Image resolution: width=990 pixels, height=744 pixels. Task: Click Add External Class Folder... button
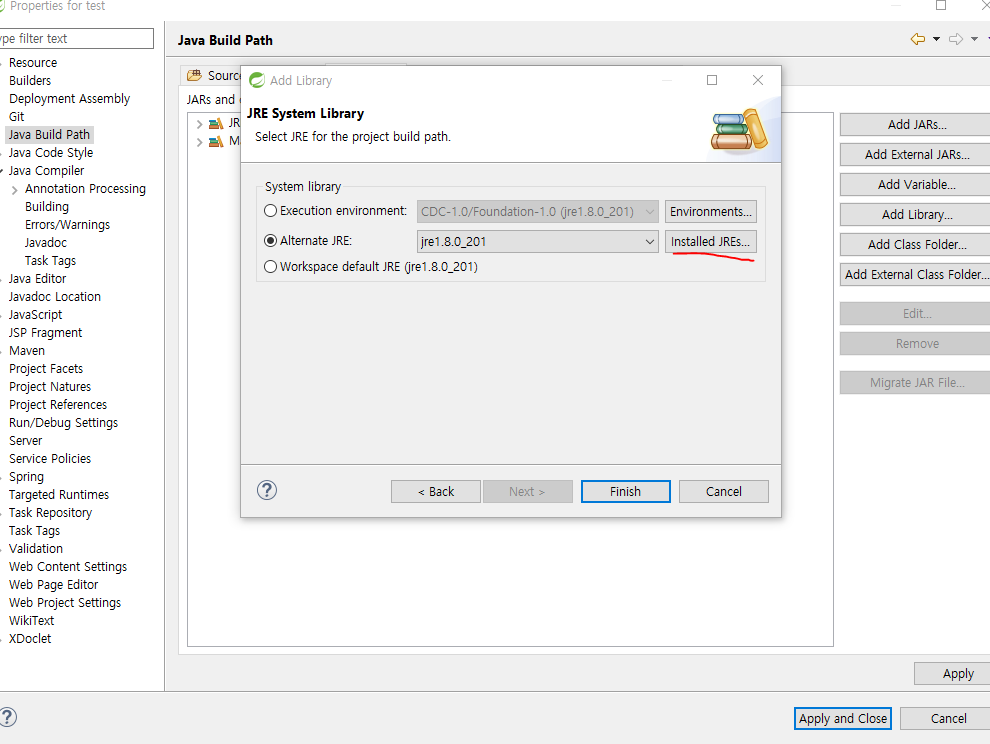tap(917, 275)
